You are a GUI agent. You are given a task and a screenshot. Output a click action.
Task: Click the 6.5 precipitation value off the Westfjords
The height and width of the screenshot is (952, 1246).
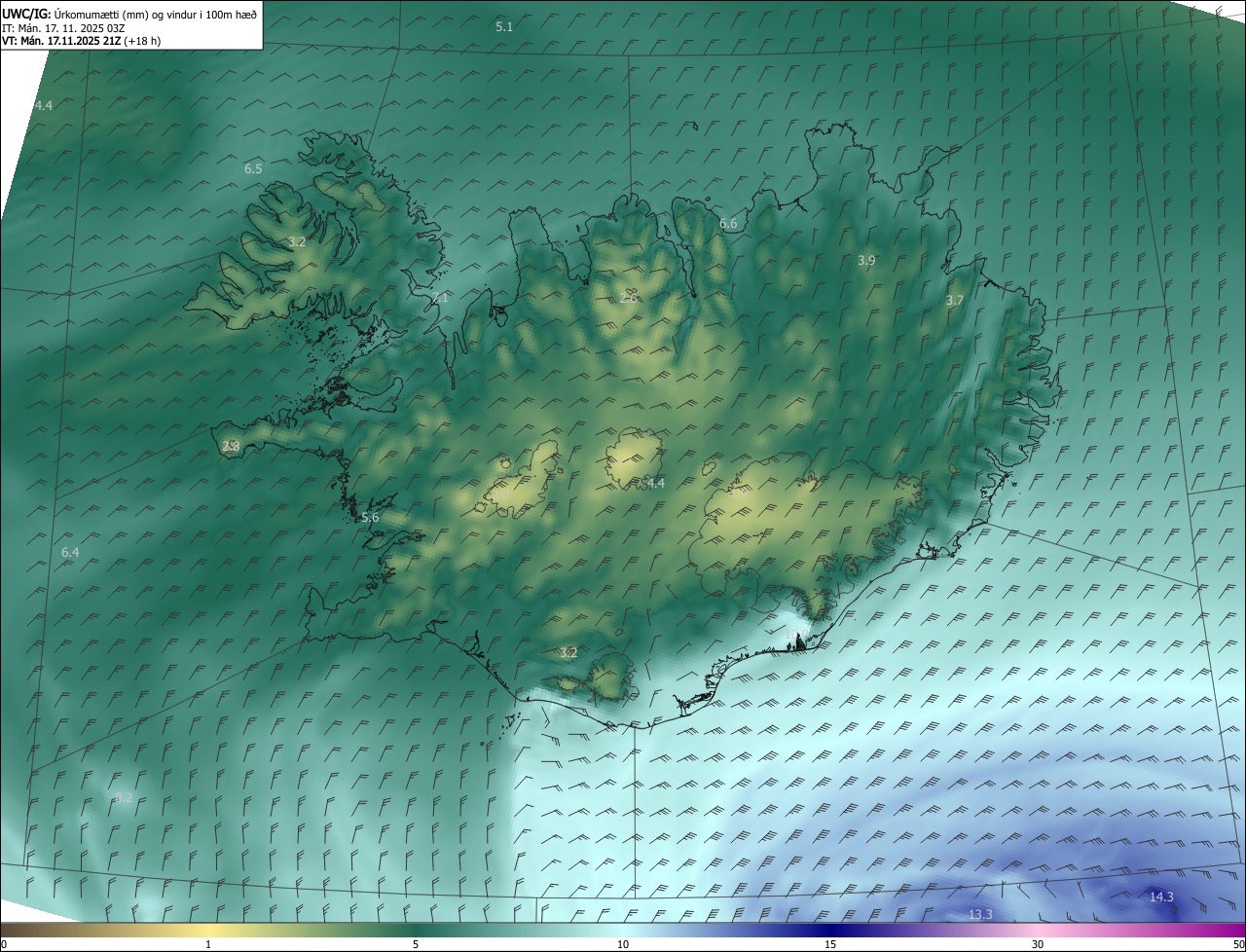pyautogui.click(x=253, y=168)
